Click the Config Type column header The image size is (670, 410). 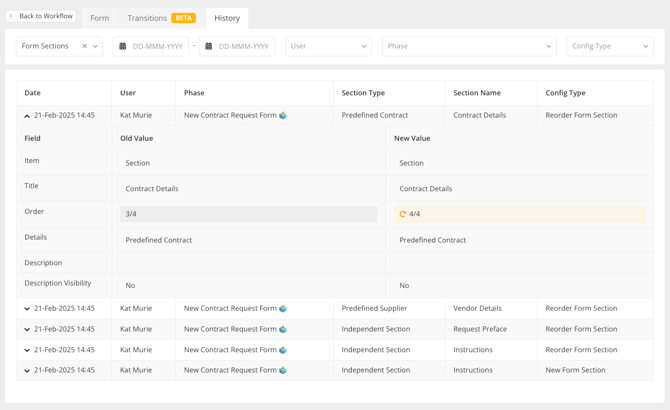pyautogui.click(x=565, y=93)
